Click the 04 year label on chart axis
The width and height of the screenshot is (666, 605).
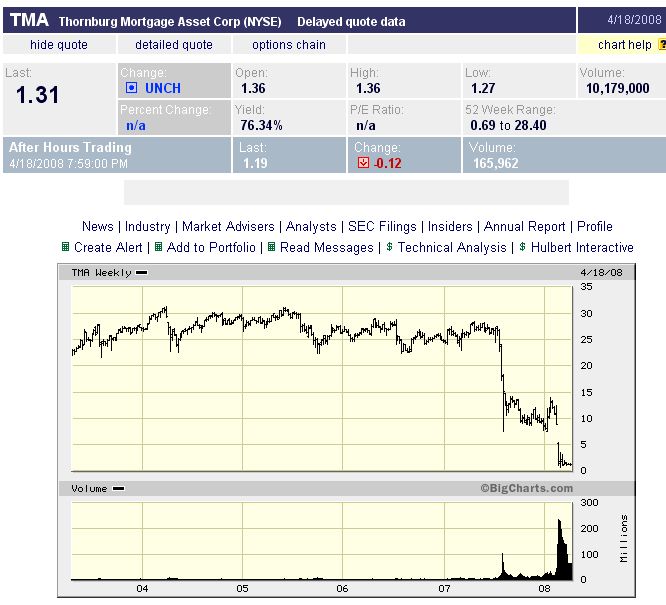pos(142,589)
